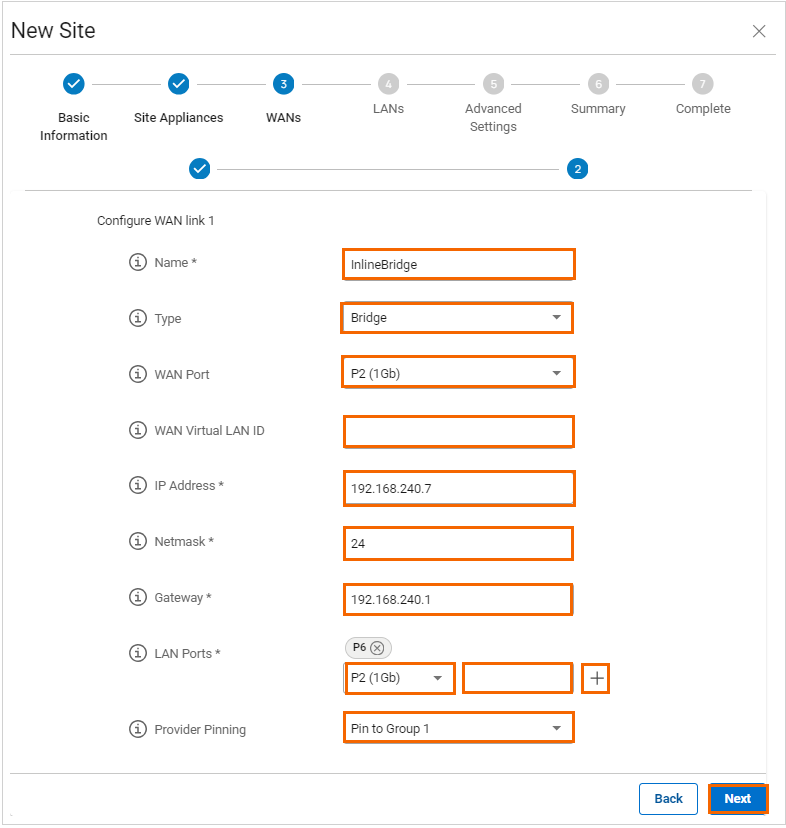Image resolution: width=786 pixels, height=828 pixels.
Task: Open the LAN Ports P2 (1Gb) dropdown
Action: coord(399,678)
